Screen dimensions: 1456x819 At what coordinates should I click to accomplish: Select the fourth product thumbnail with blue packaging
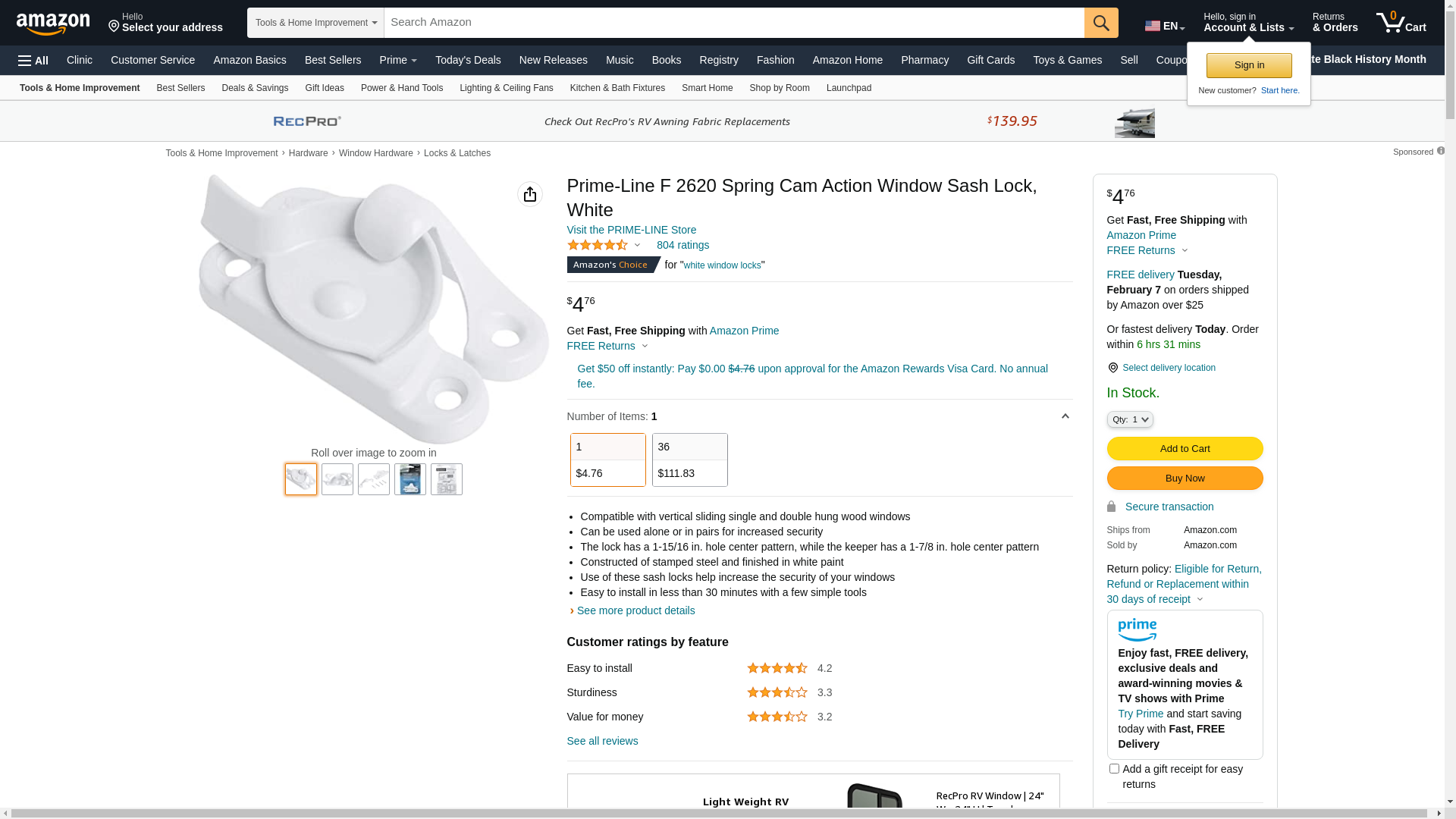[410, 479]
